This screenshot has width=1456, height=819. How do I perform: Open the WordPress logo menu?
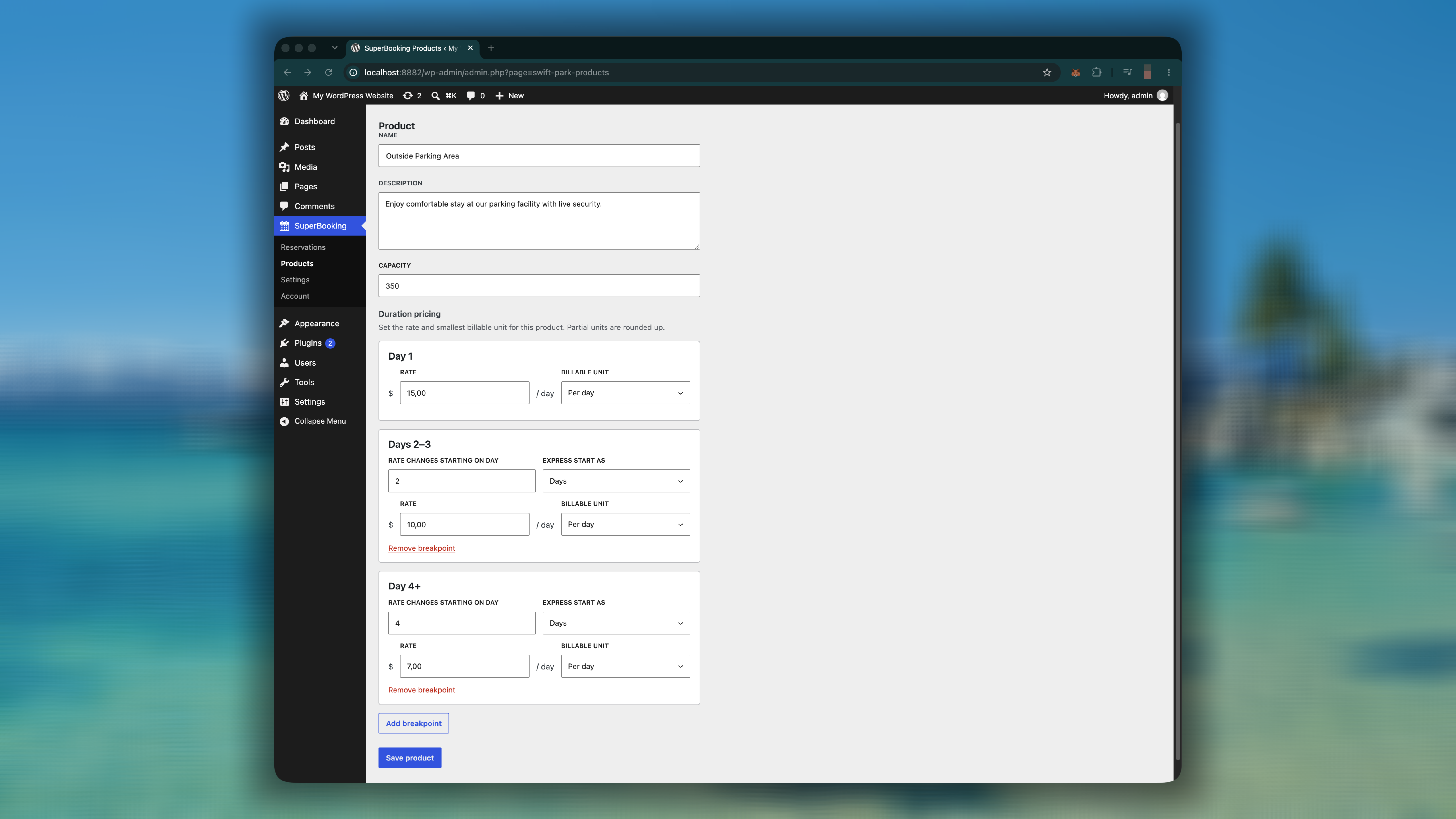pos(284,96)
